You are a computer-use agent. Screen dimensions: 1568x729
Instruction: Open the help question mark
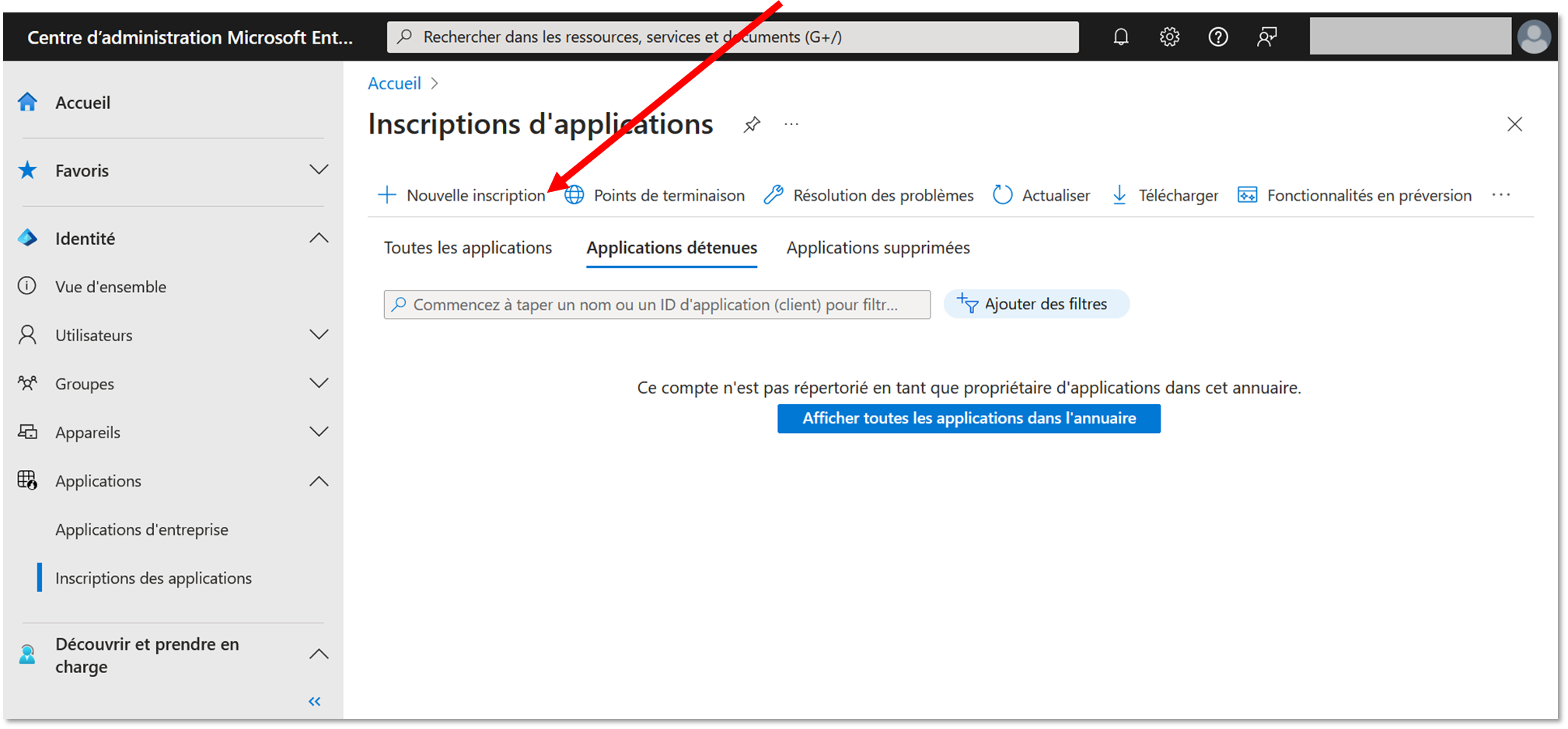[1218, 37]
